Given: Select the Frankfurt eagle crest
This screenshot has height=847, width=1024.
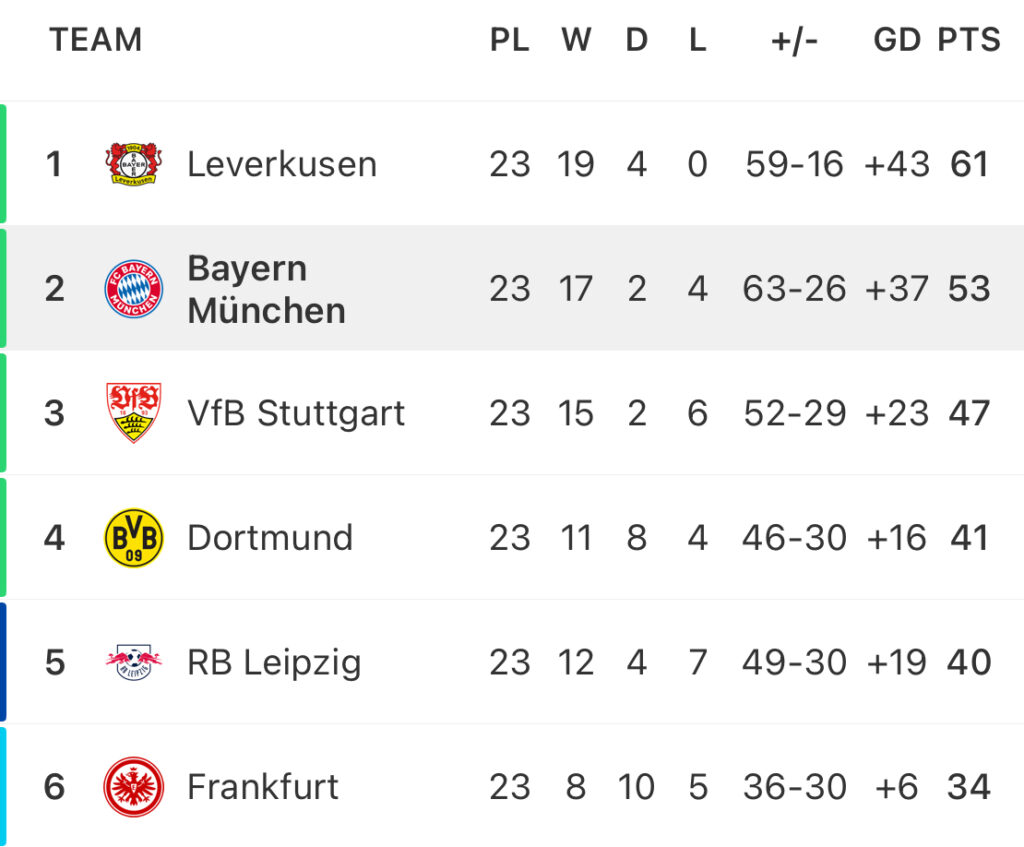Looking at the screenshot, I should (134, 787).
